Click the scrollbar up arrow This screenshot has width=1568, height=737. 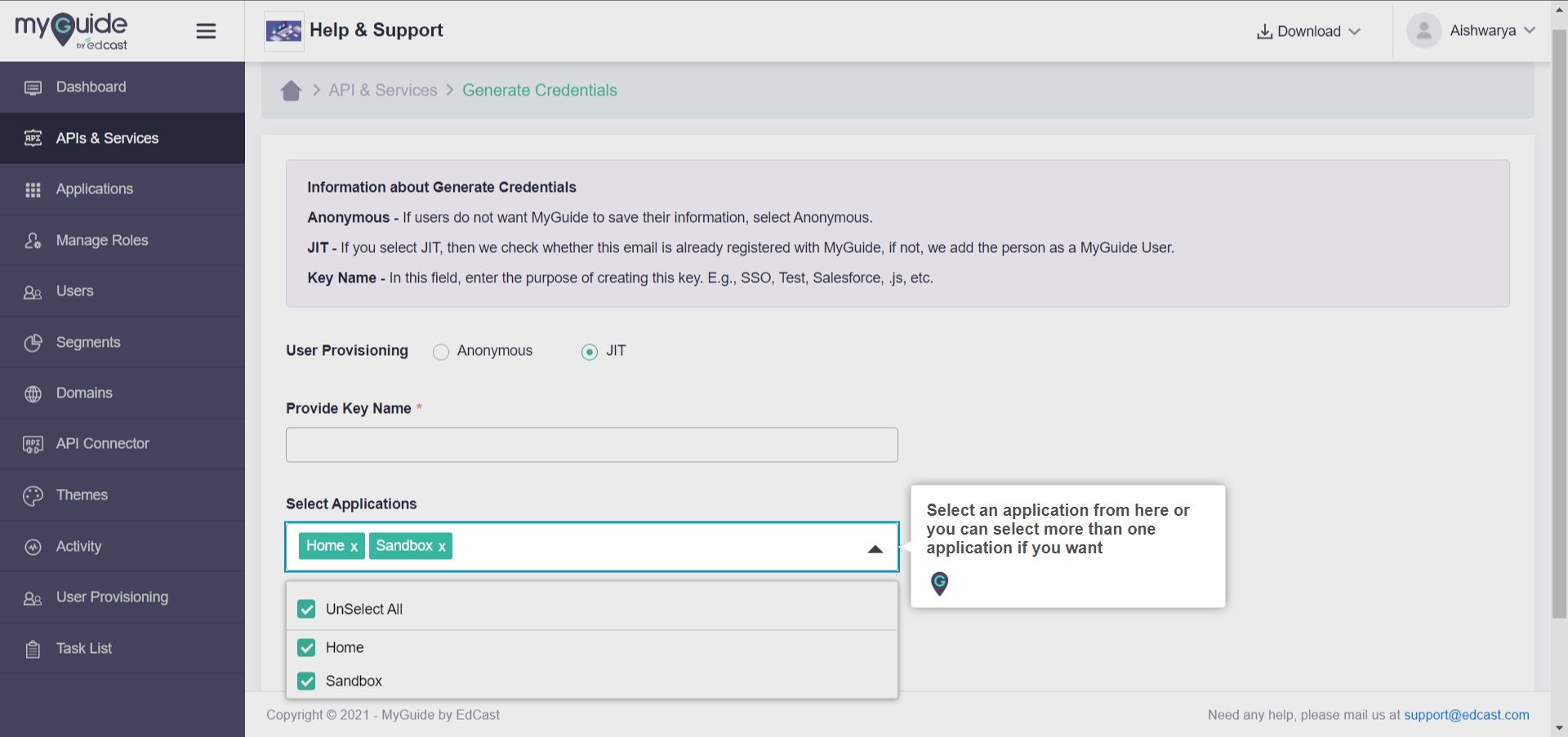pos(1559,9)
